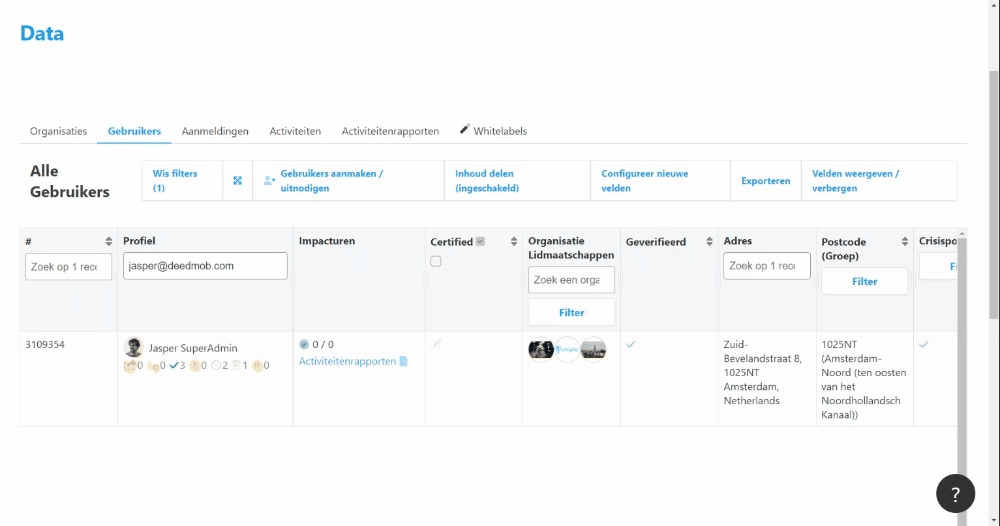Image resolution: width=1000 pixels, height=526 pixels.
Task: Open the Activiteitenrapporten tab
Action: (390, 131)
